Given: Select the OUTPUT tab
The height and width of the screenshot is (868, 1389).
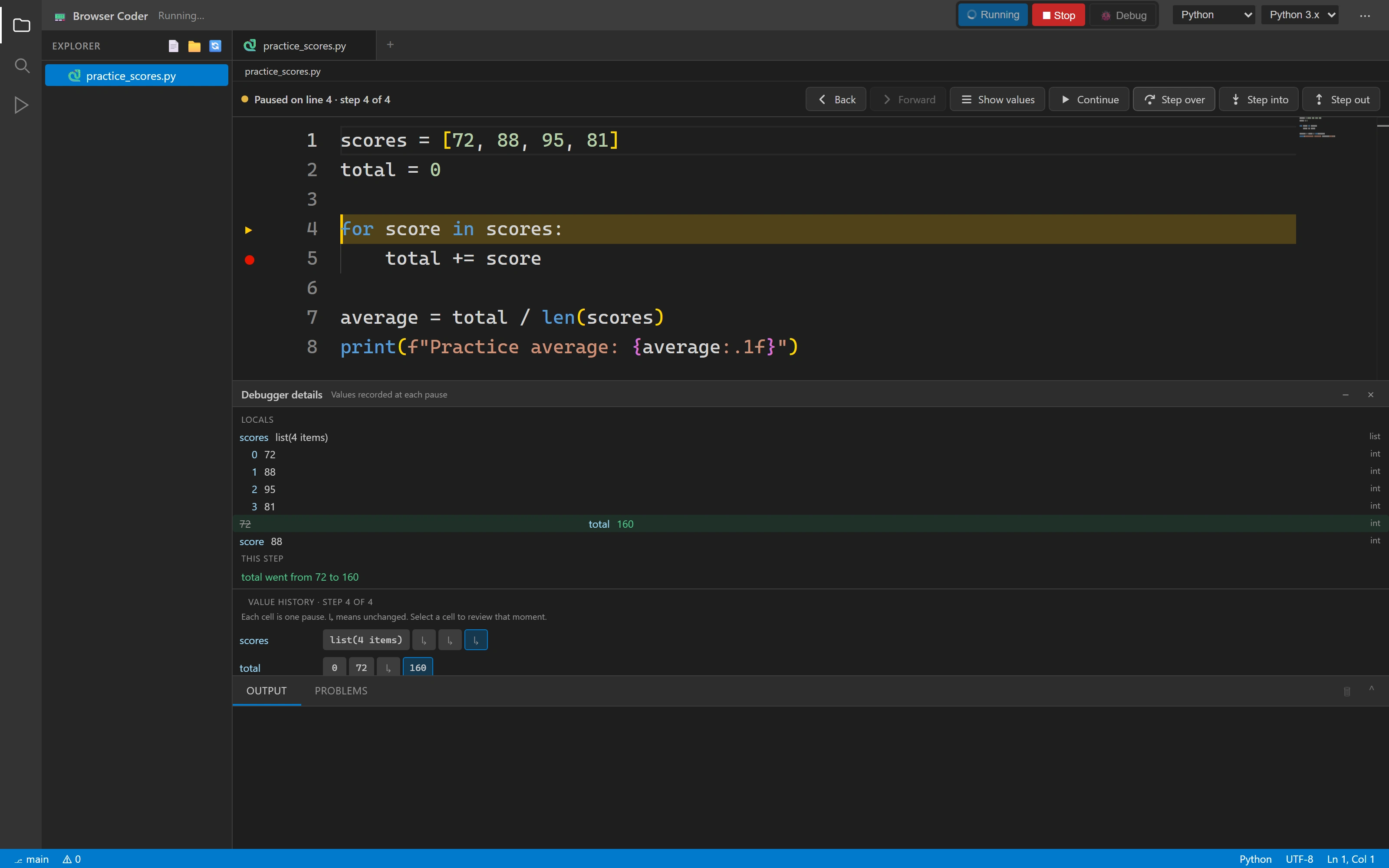Looking at the screenshot, I should tap(267, 690).
